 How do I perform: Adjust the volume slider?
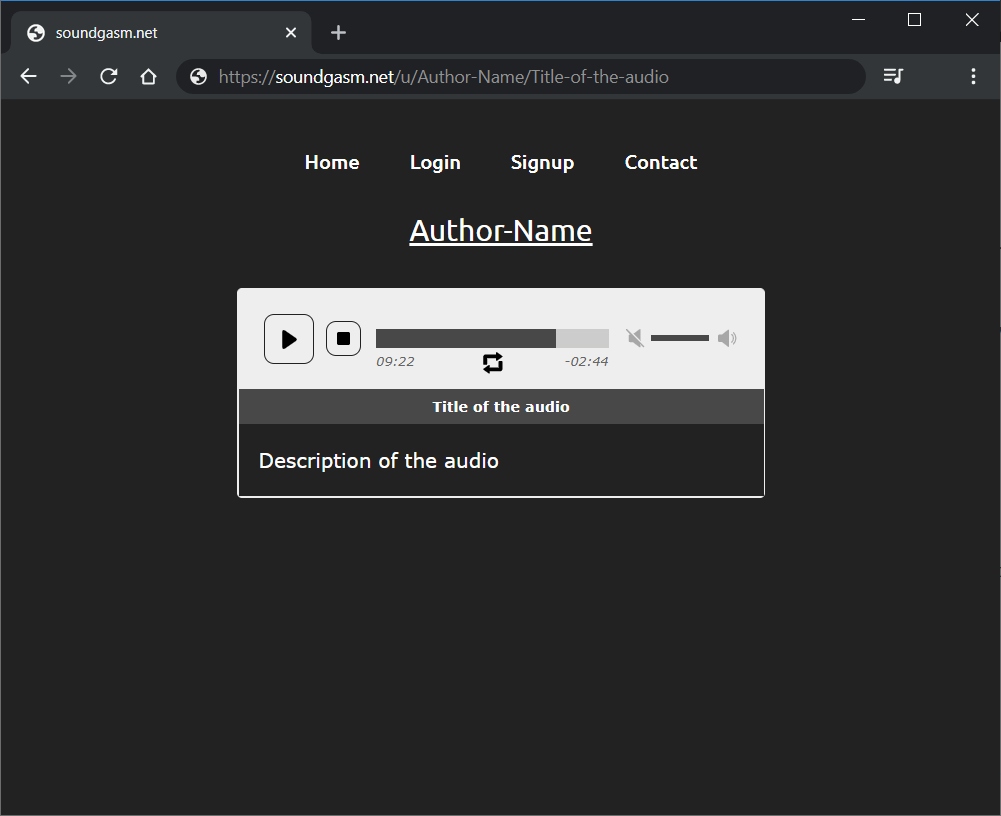click(680, 338)
